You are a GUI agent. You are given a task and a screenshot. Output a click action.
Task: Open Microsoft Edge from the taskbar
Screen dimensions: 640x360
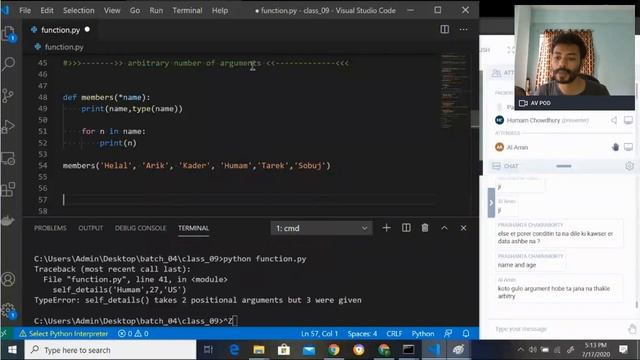point(234,350)
